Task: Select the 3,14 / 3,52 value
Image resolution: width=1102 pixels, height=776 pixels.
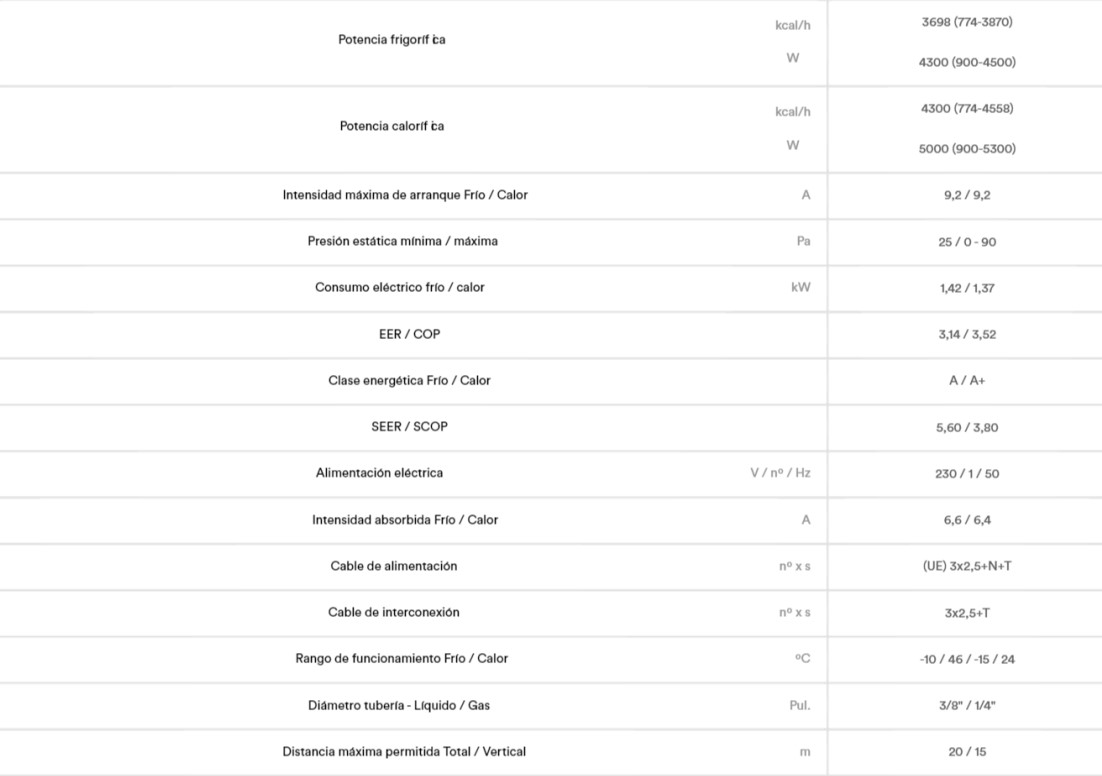Action: click(967, 335)
